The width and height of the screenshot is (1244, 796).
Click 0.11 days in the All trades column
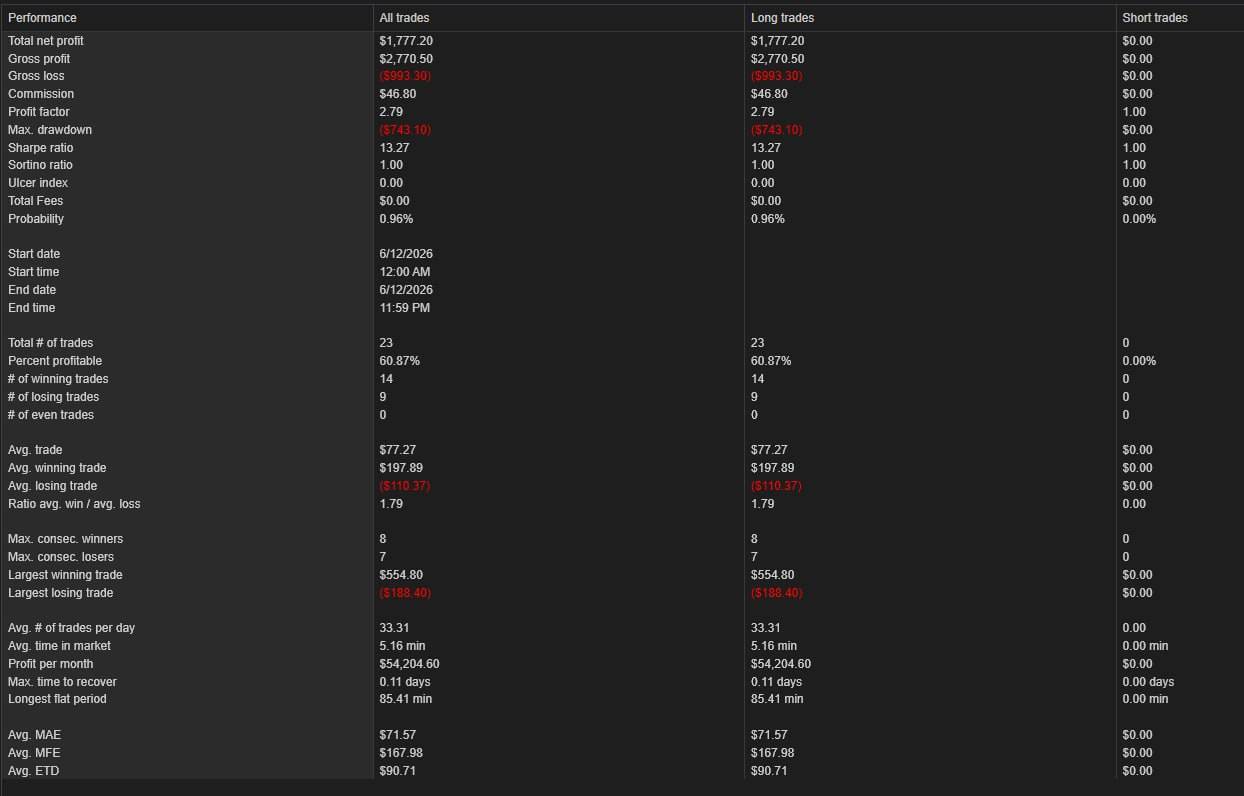pos(405,682)
